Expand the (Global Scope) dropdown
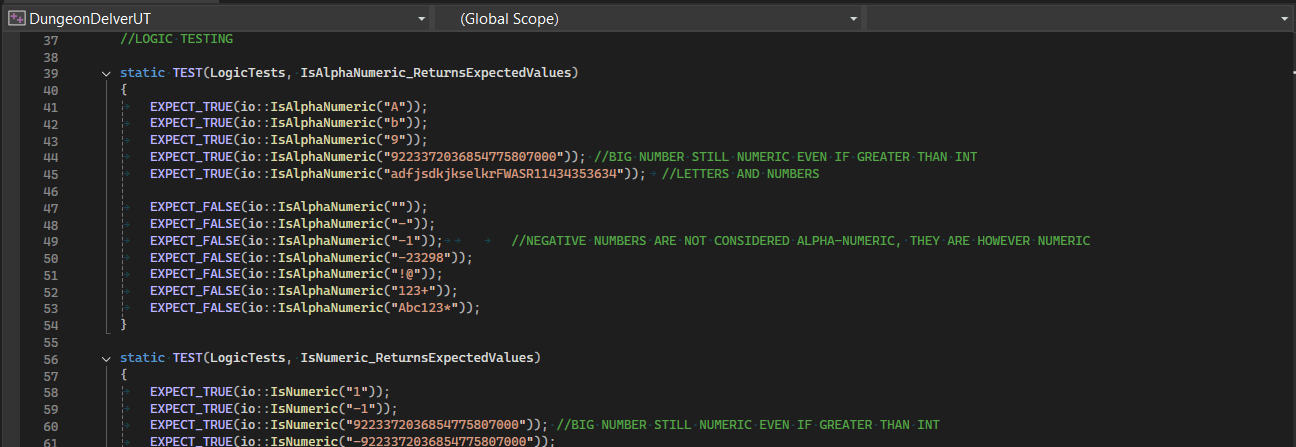The image size is (1296, 447). coord(853,18)
